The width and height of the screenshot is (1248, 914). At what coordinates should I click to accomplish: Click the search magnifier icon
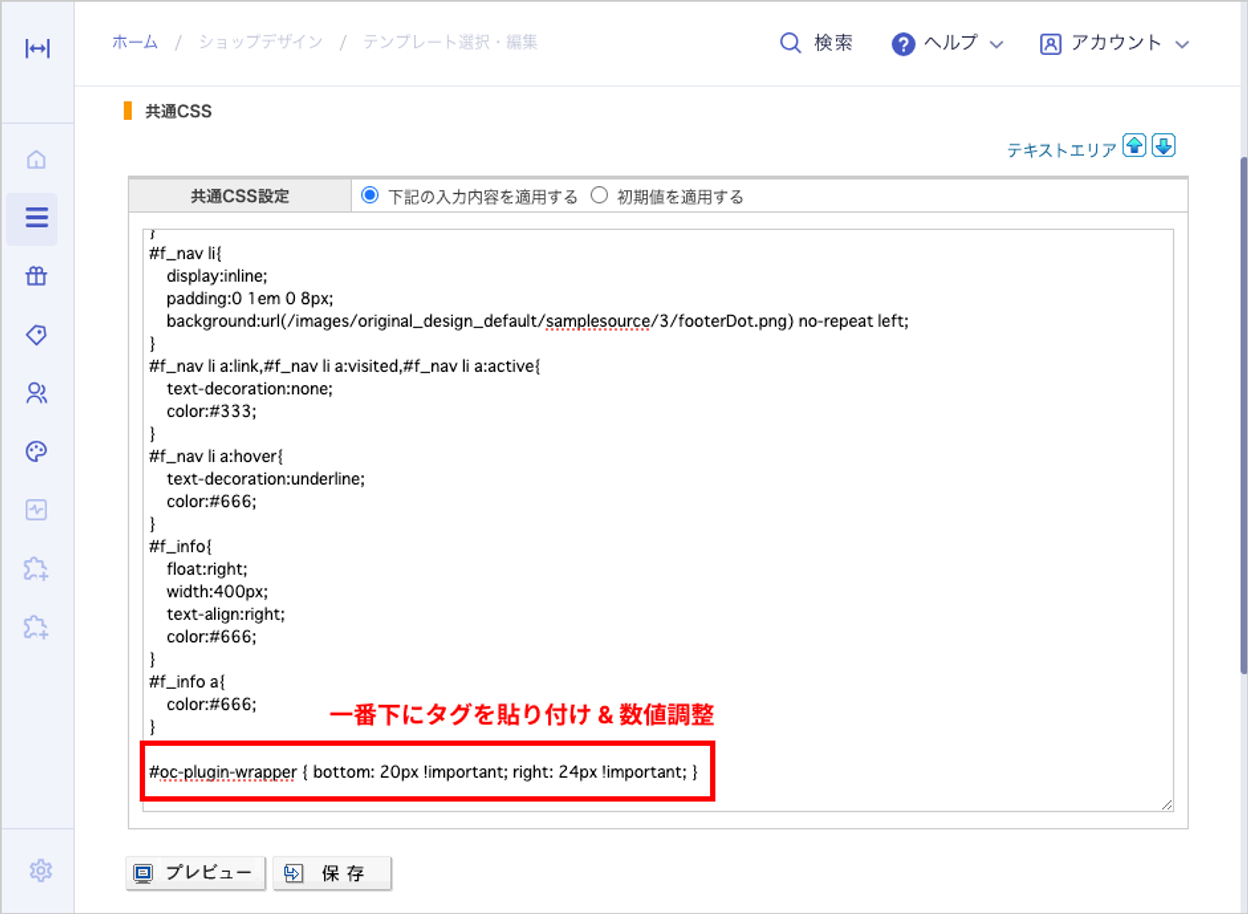pyautogui.click(x=790, y=43)
